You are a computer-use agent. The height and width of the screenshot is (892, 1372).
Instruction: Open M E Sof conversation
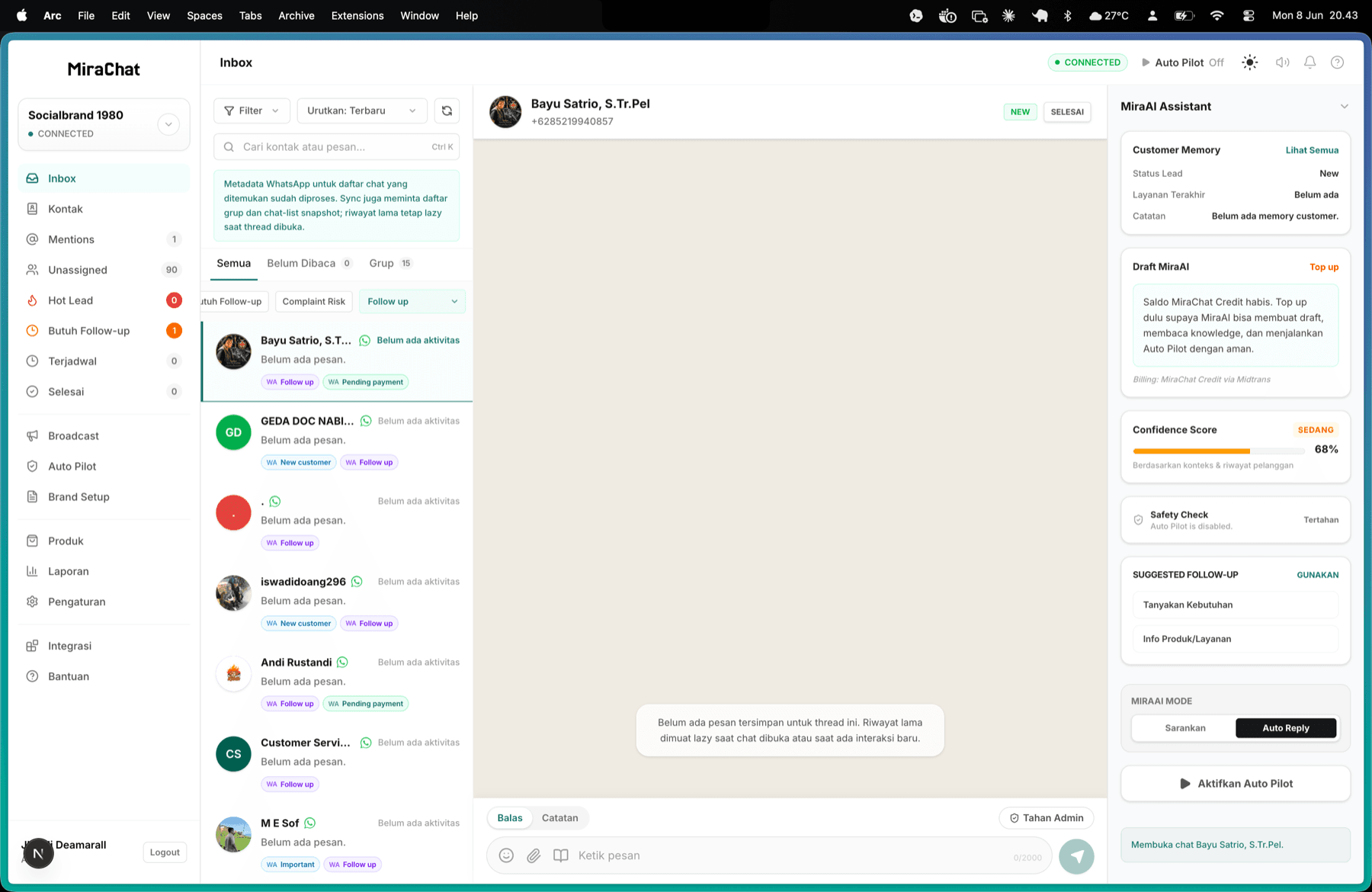pyautogui.click(x=337, y=844)
